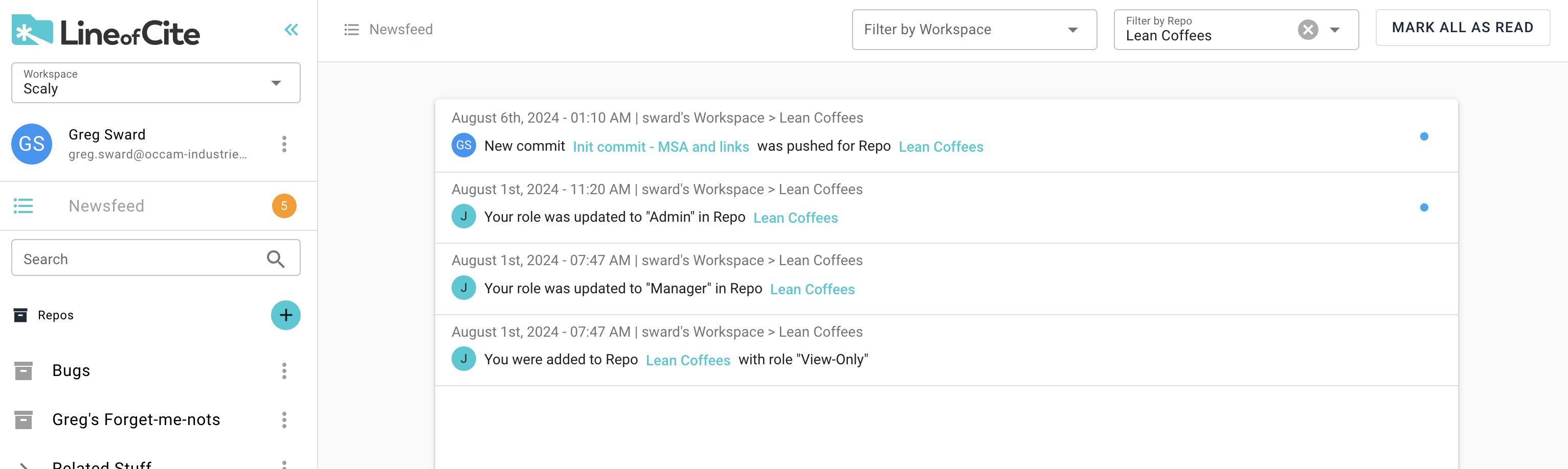Click the add Repo plus button

coord(285,315)
